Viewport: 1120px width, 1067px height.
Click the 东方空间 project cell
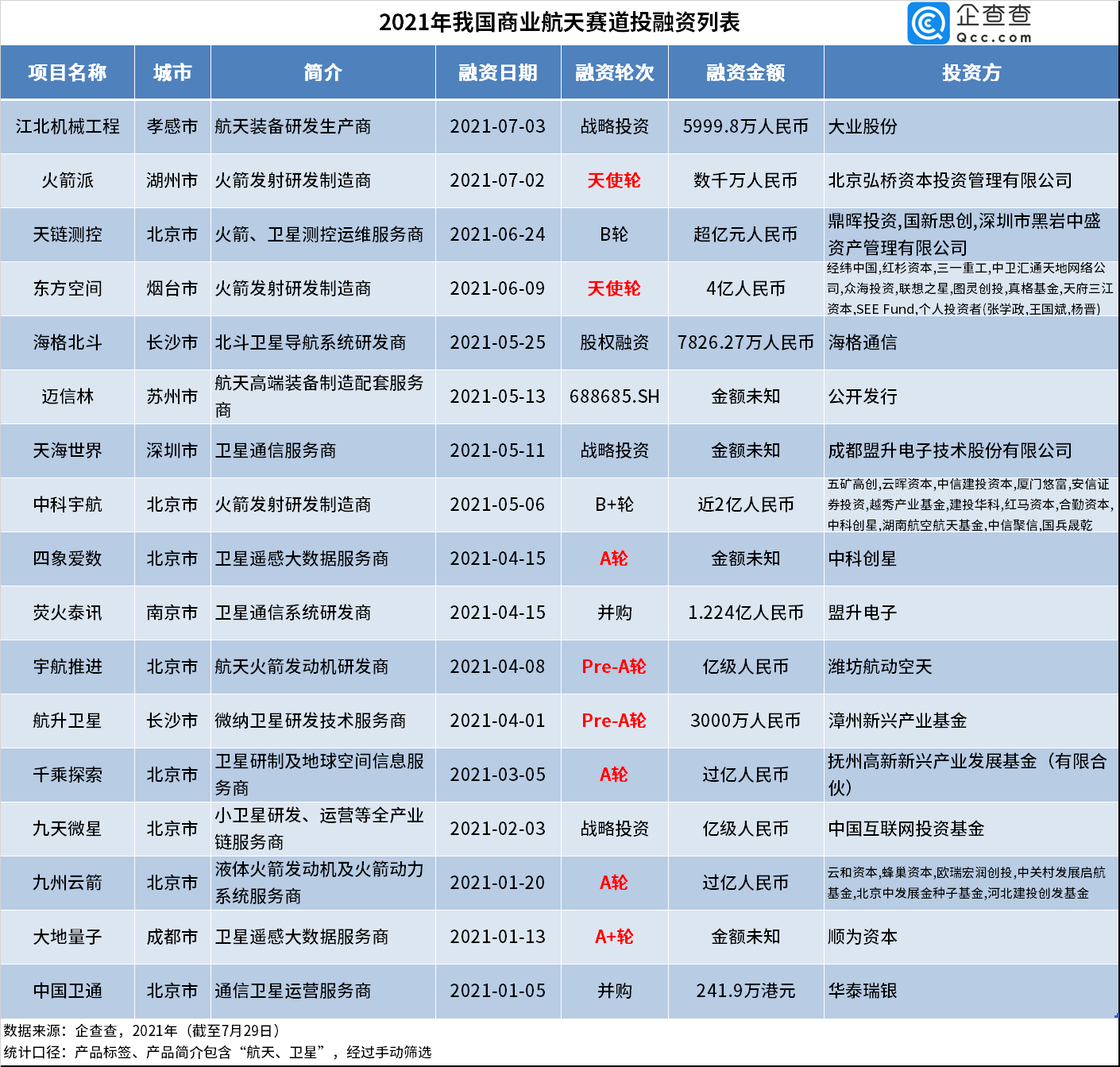tap(68, 288)
